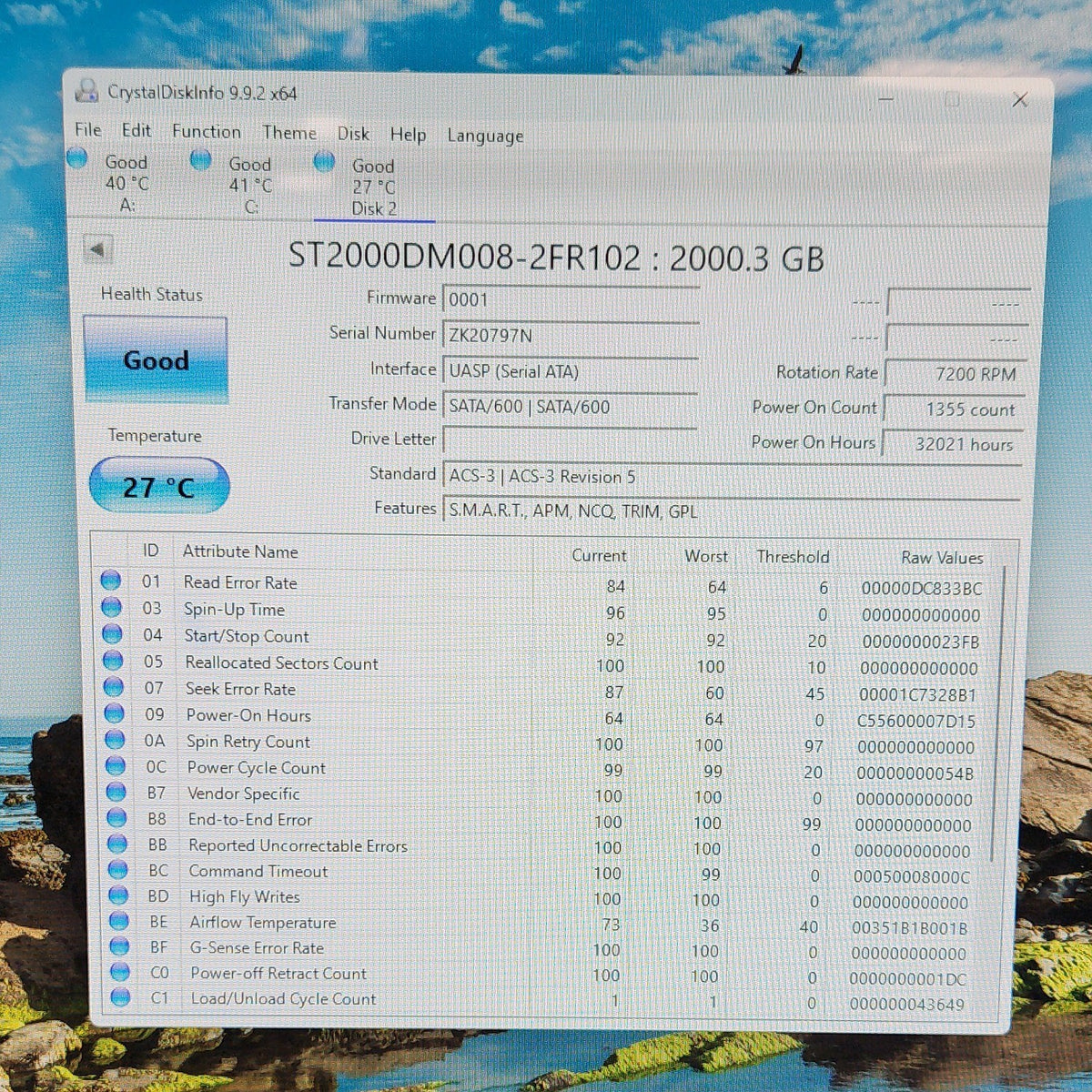The width and height of the screenshot is (1092, 1092).
Task: Click the status icon for G-Sense Error Rate
Action: click(119, 945)
